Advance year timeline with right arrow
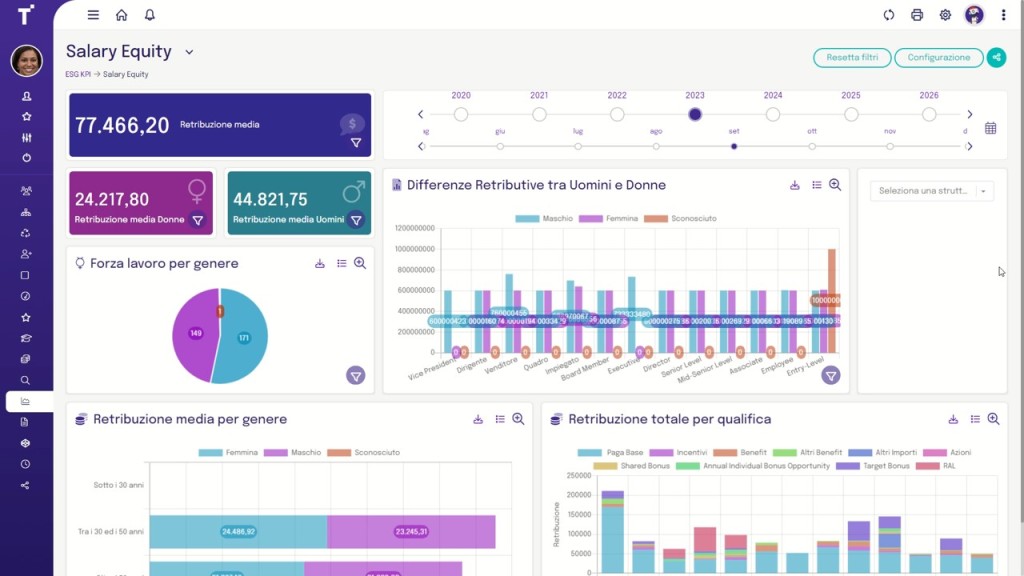This screenshot has height=576, width=1024. [x=969, y=115]
